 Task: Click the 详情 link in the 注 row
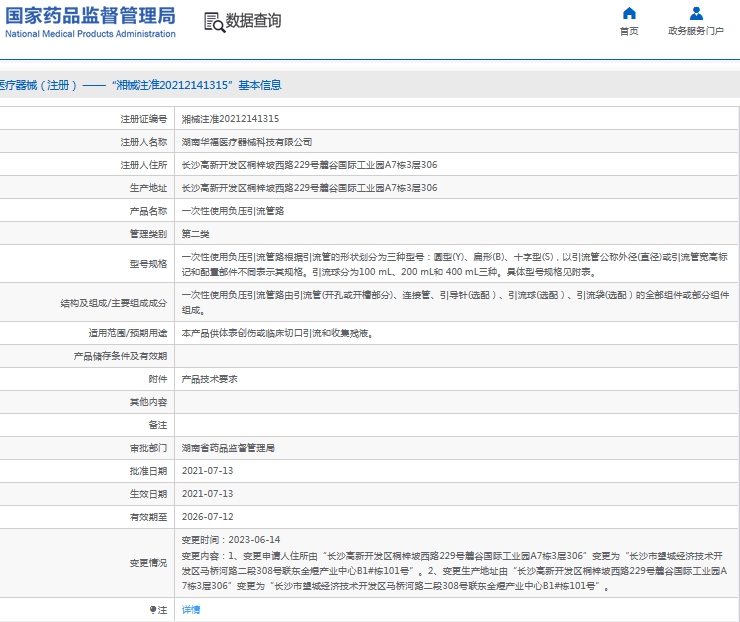point(191,610)
